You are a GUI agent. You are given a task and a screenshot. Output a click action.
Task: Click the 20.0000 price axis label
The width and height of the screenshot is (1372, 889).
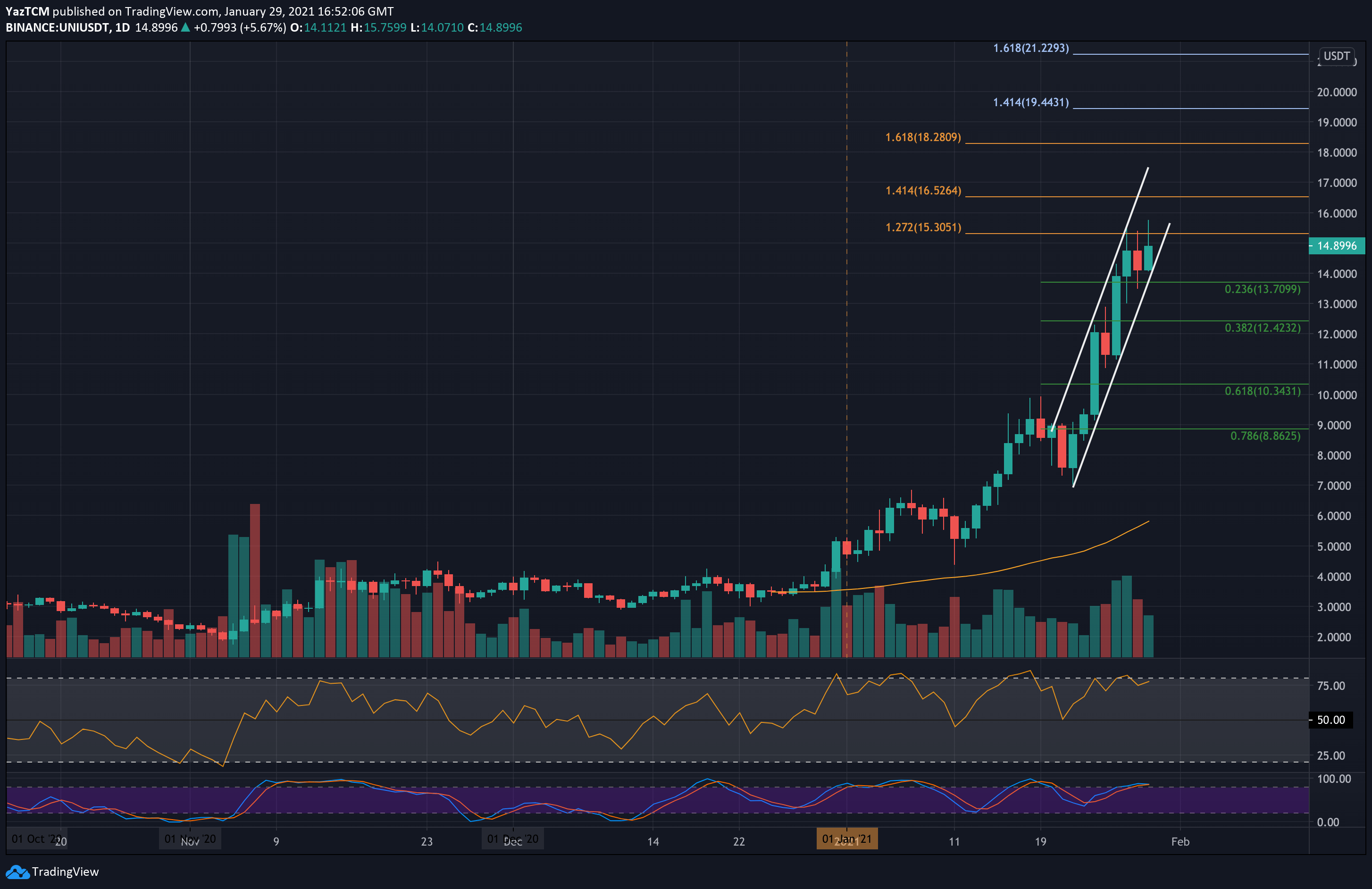click(1337, 92)
